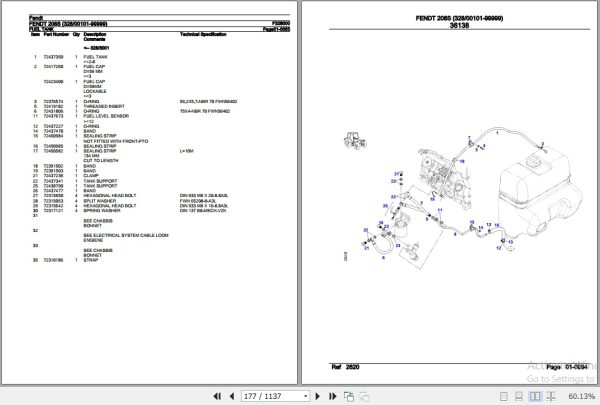Click the TANK SUPPORT entry for item 22
Viewport: 600px width, 405px height.
100,181
